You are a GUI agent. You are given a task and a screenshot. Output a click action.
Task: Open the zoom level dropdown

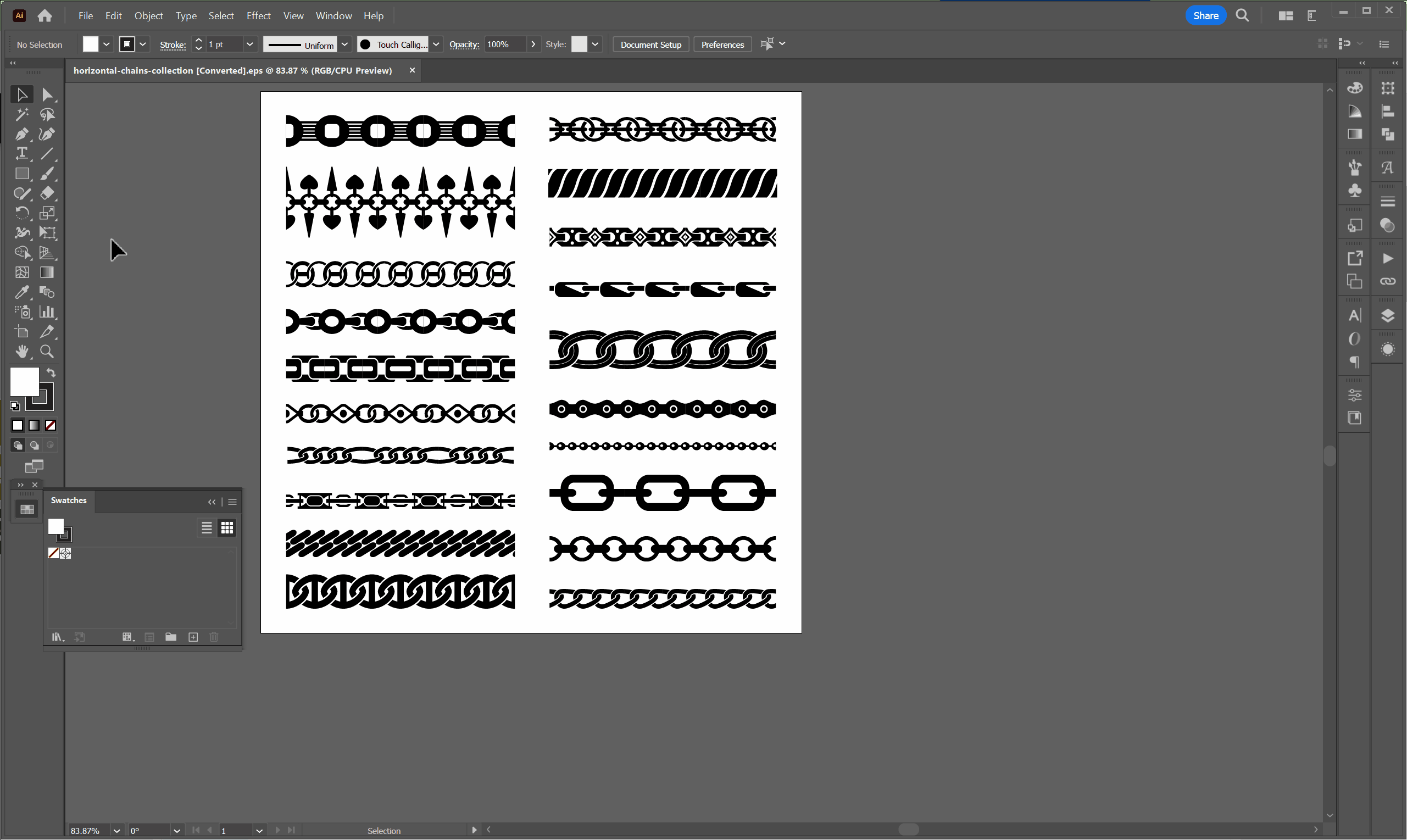[116, 830]
